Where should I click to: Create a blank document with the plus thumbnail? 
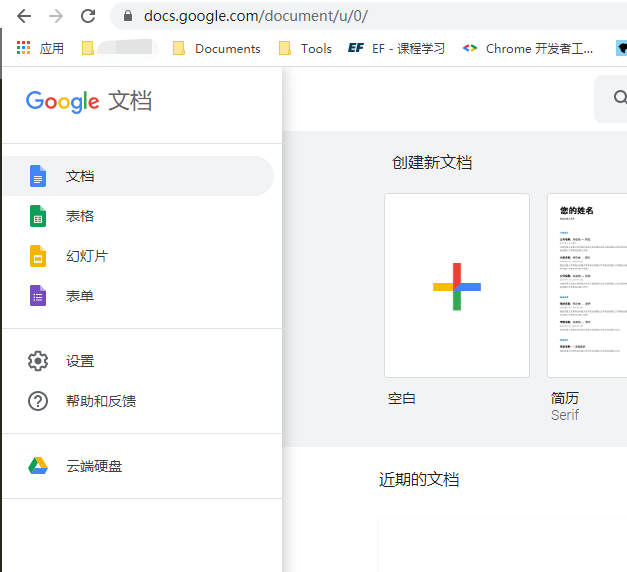point(457,286)
